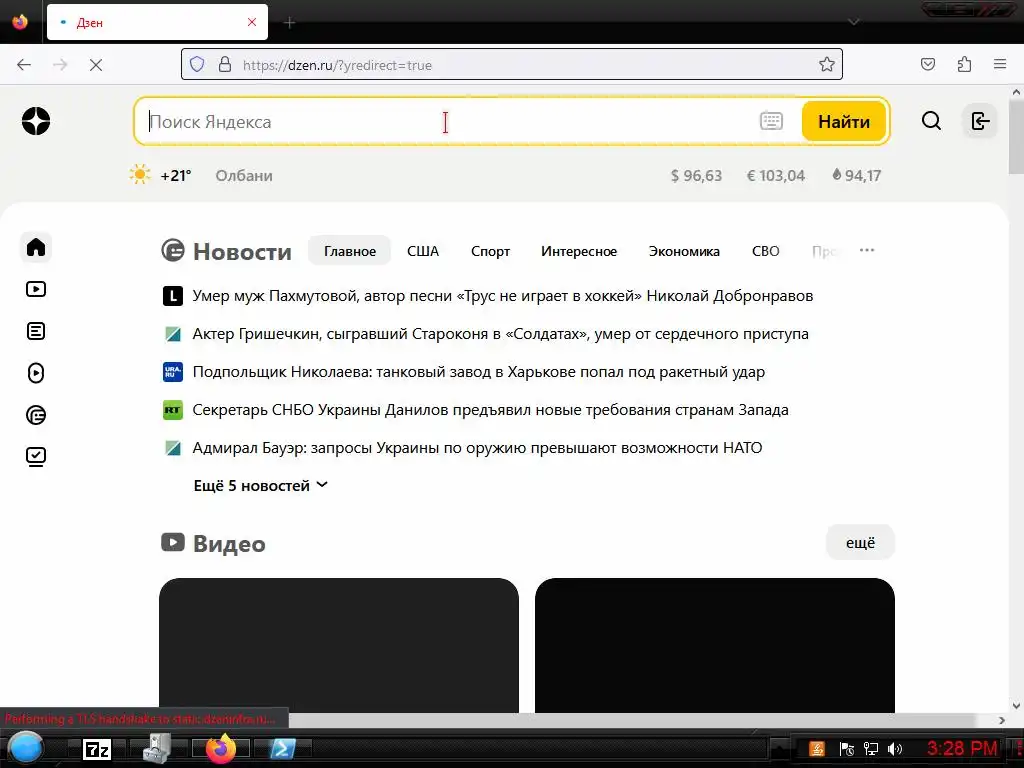Click the magnifier search icon
The image size is (1024, 768).
tap(931, 121)
